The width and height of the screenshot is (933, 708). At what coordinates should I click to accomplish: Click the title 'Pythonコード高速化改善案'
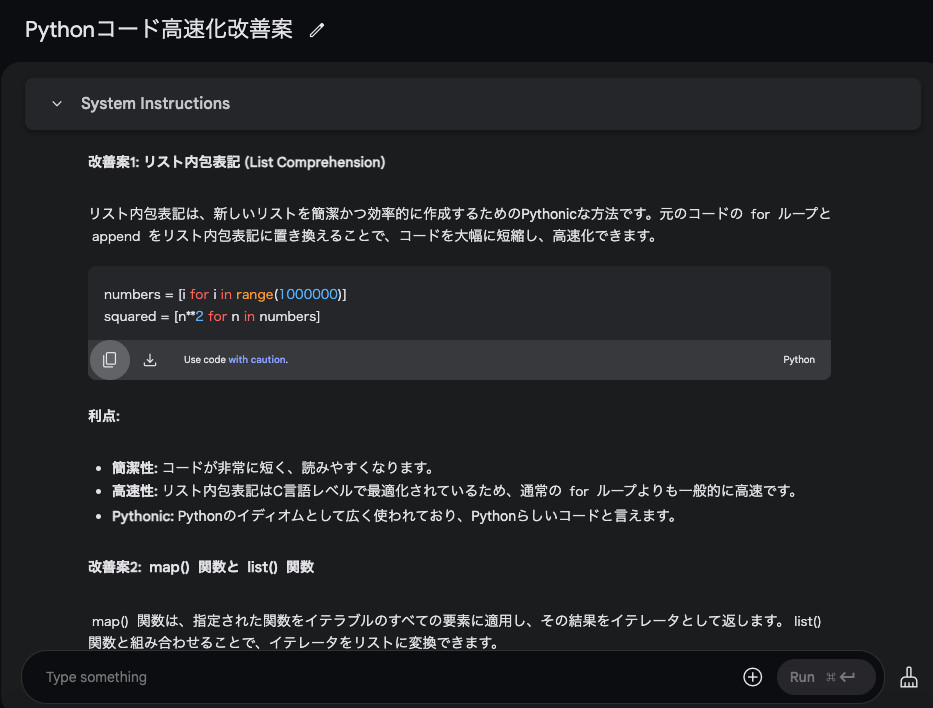click(159, 29)
